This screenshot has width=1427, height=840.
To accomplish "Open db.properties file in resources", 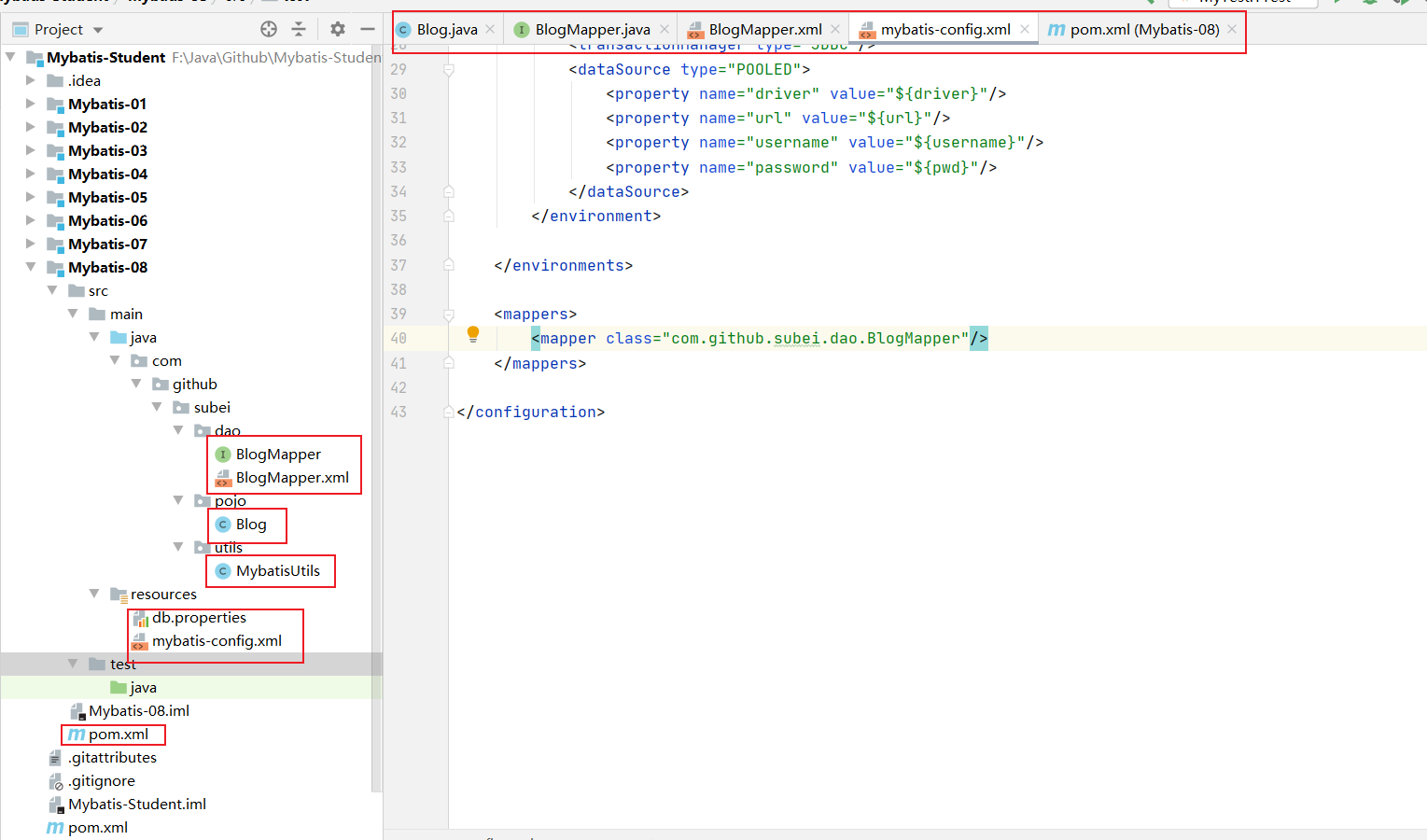I will click(x=199, y=618).
